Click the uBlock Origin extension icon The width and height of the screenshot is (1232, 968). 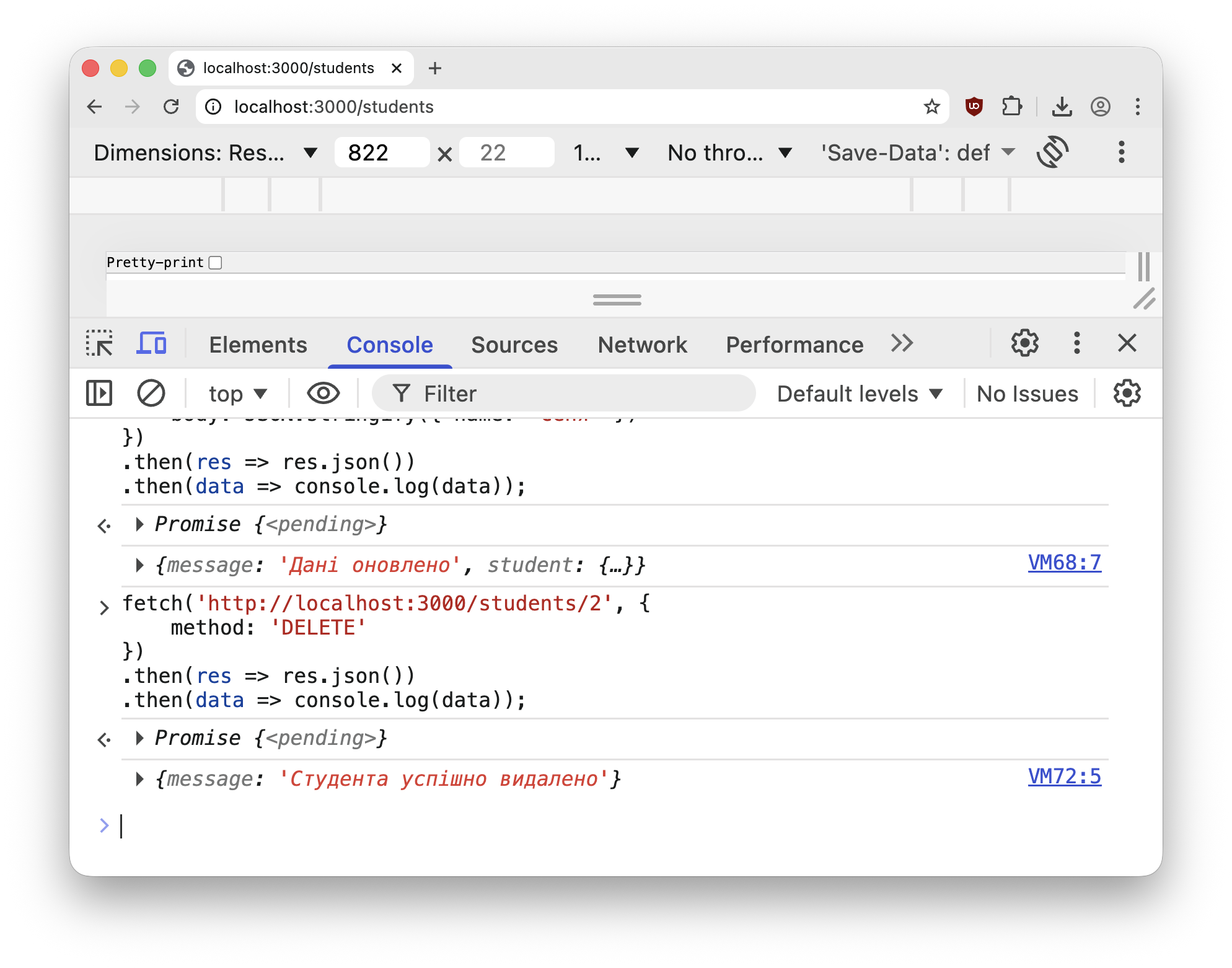point(974,107)
